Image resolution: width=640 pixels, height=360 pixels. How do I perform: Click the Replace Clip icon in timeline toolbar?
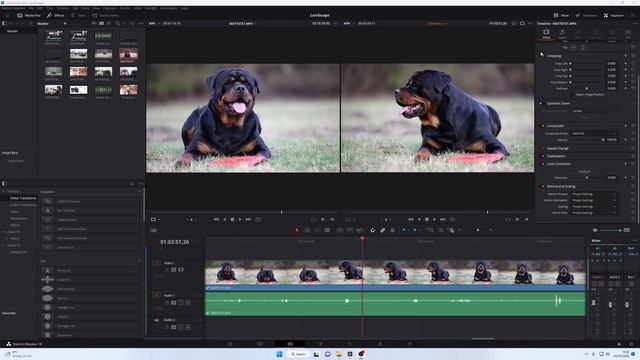click(360, 230)
